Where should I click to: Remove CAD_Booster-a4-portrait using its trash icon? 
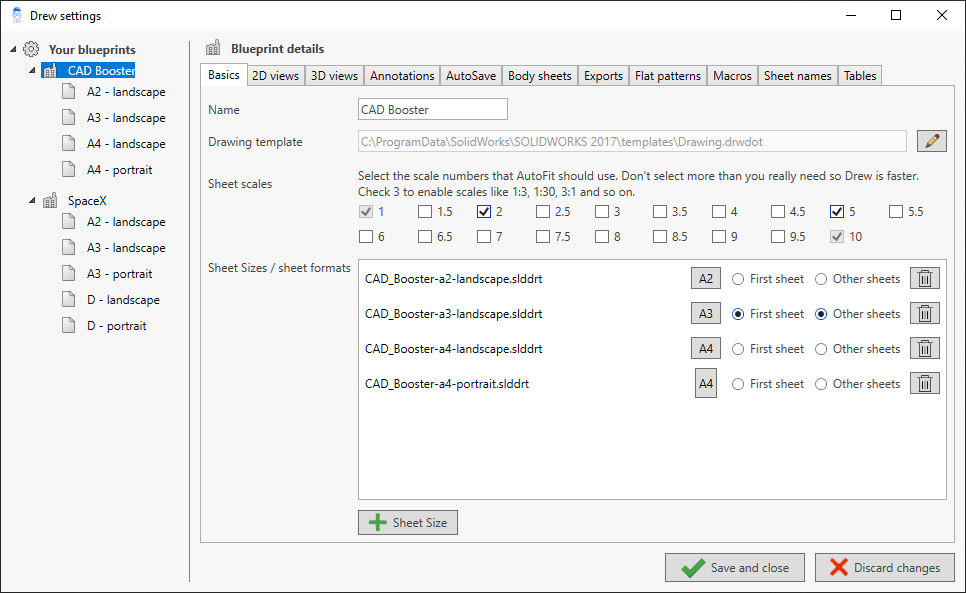[x=924, y=384]
